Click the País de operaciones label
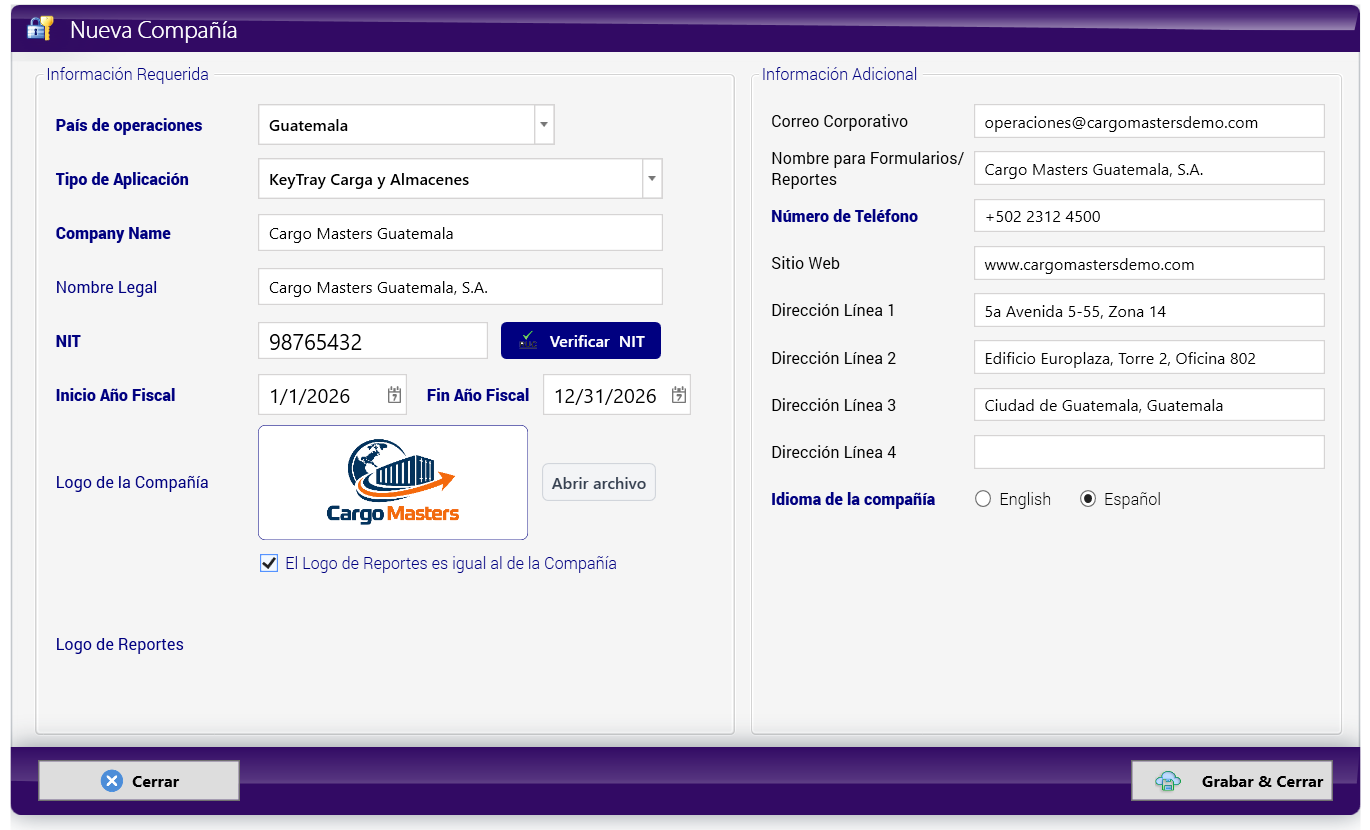 (129, 125)
